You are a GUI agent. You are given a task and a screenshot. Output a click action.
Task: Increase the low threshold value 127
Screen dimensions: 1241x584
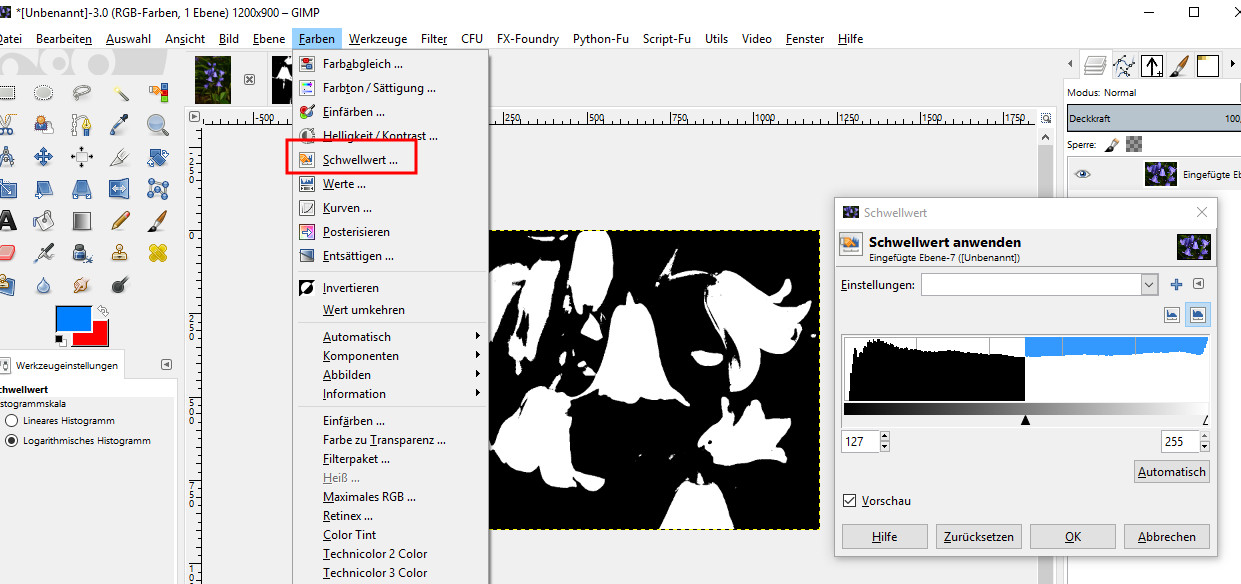885,436
